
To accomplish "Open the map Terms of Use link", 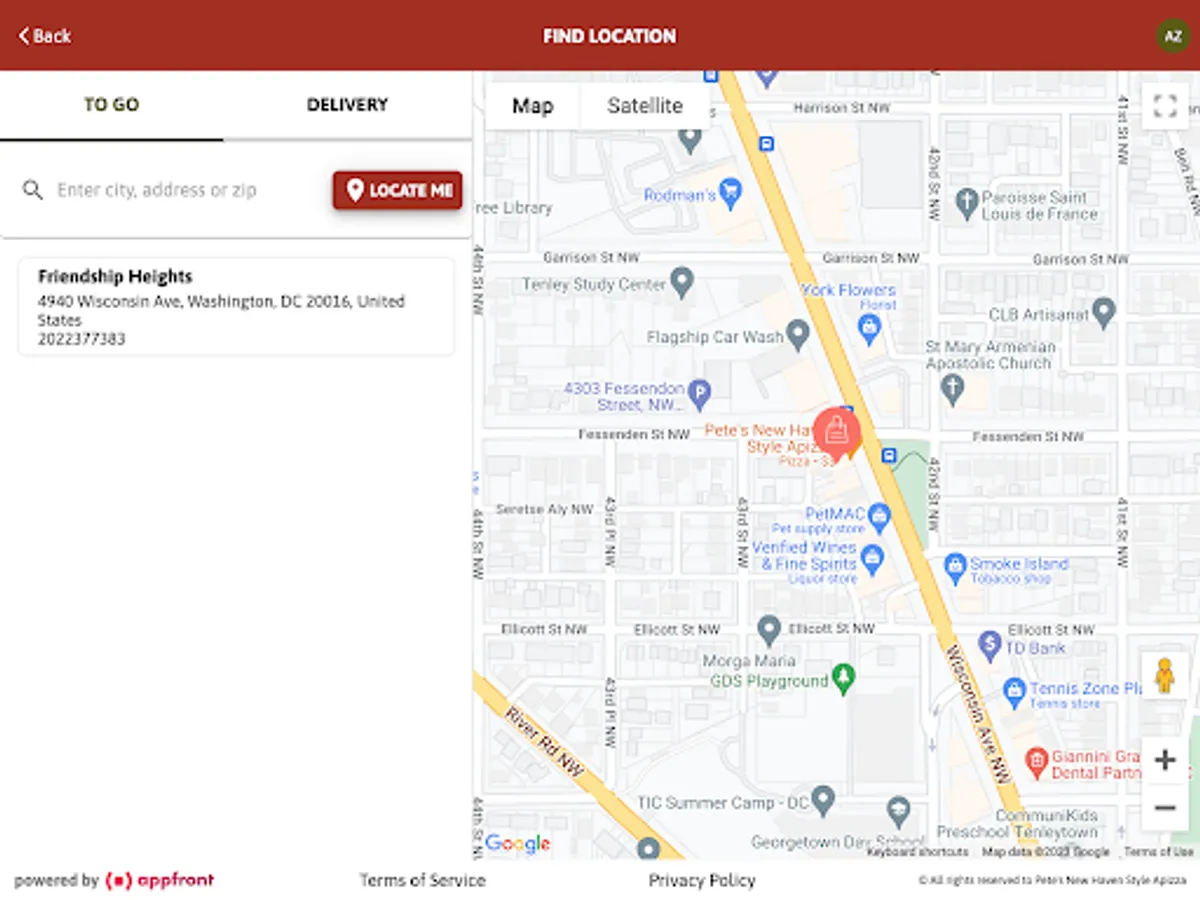I will (x=1159, y=852).
